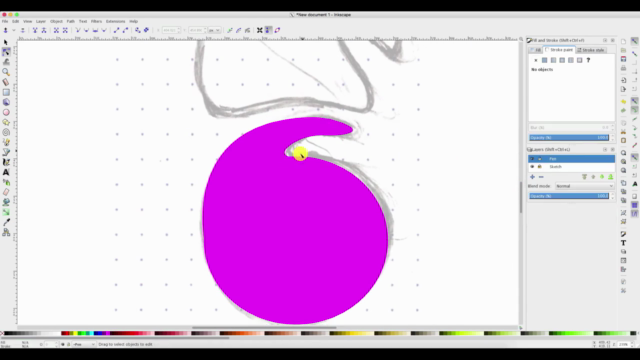Click the Cut scissors icon
Screen dimensions: 640x360
point(623,131)
